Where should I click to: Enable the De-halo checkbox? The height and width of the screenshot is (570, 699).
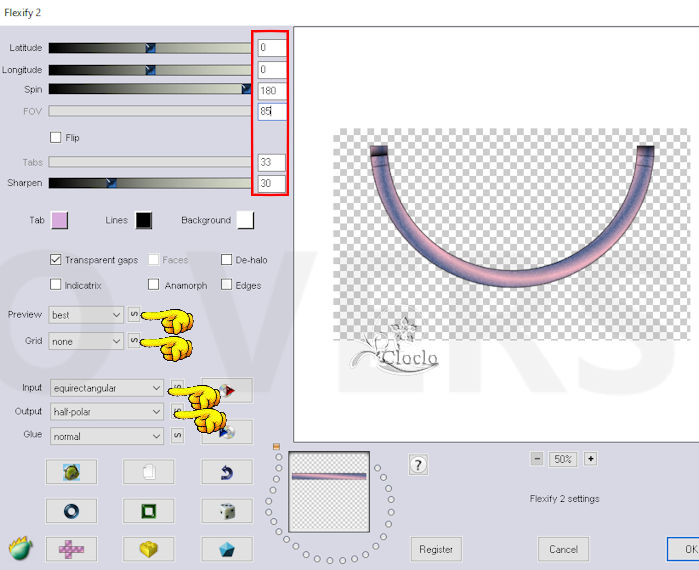coord(227,260)
